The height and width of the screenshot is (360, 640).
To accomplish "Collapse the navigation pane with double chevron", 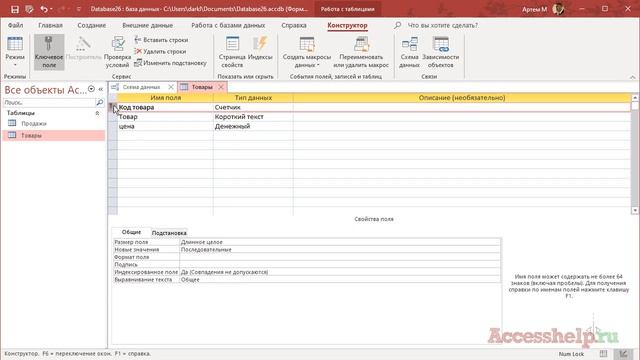I will (100, 89).
